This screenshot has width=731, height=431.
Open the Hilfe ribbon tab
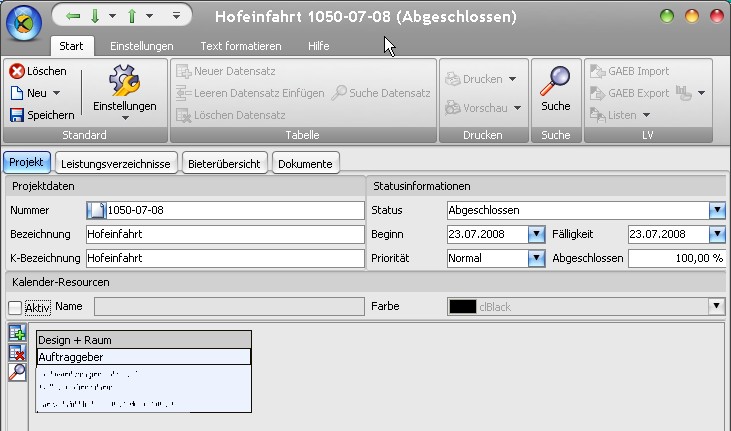(x=318, y=46)
